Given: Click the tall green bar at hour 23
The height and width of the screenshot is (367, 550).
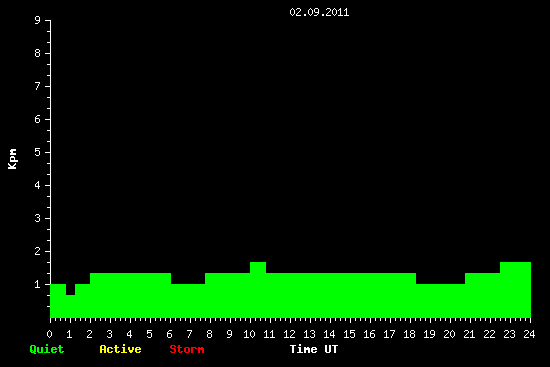Looking at the screenshot, I should [515, 290].
